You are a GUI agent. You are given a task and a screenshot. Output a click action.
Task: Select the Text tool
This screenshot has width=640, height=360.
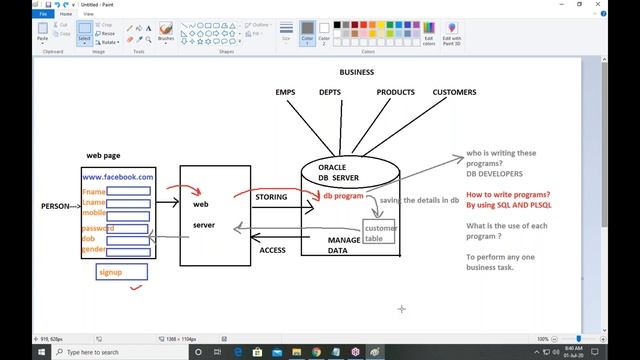tap(149, 28)
